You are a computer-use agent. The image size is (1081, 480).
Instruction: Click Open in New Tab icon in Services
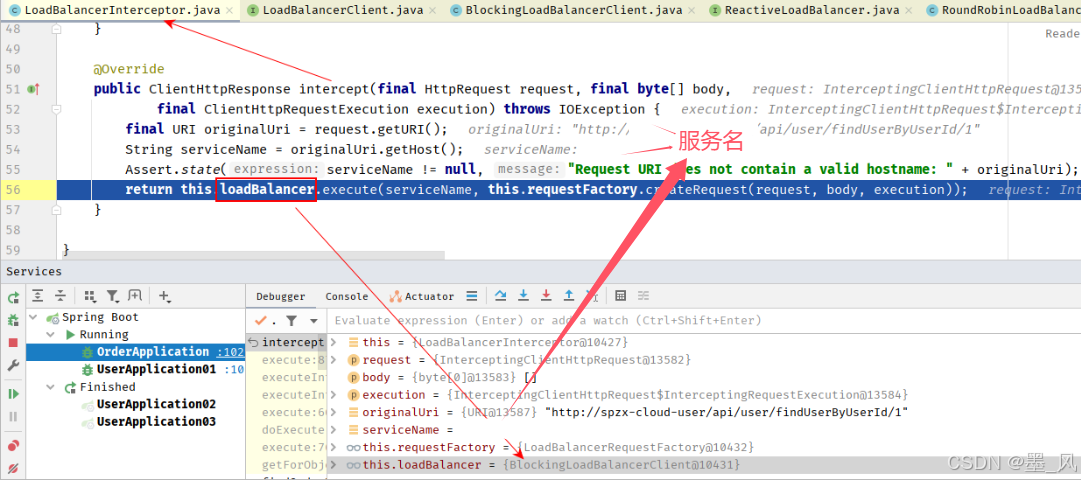[x=135, y=296]
